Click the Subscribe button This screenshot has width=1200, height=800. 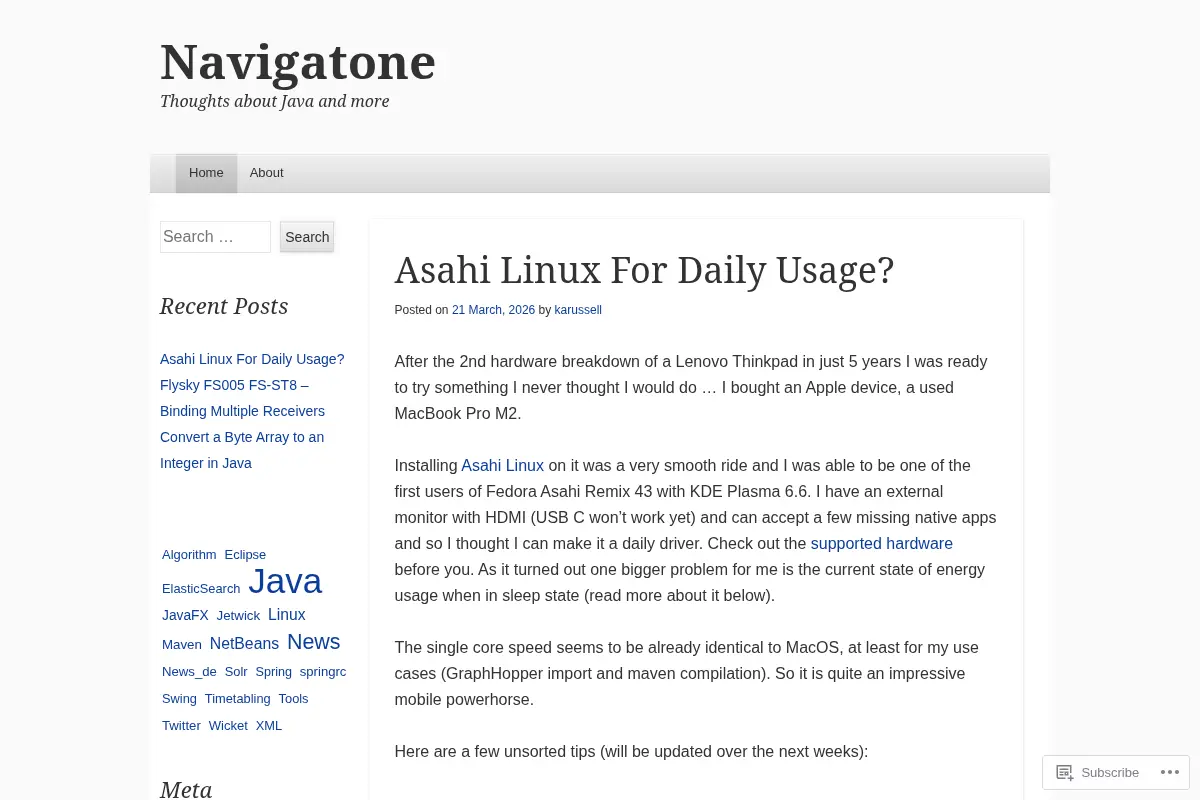click(x=1097, y=772)
